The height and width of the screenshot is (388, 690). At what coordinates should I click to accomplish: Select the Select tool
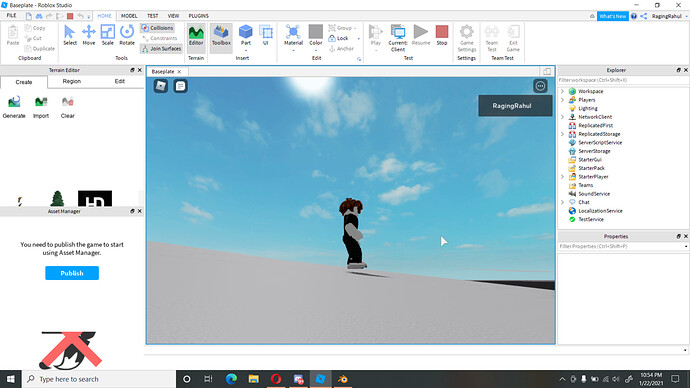(70, 35)
